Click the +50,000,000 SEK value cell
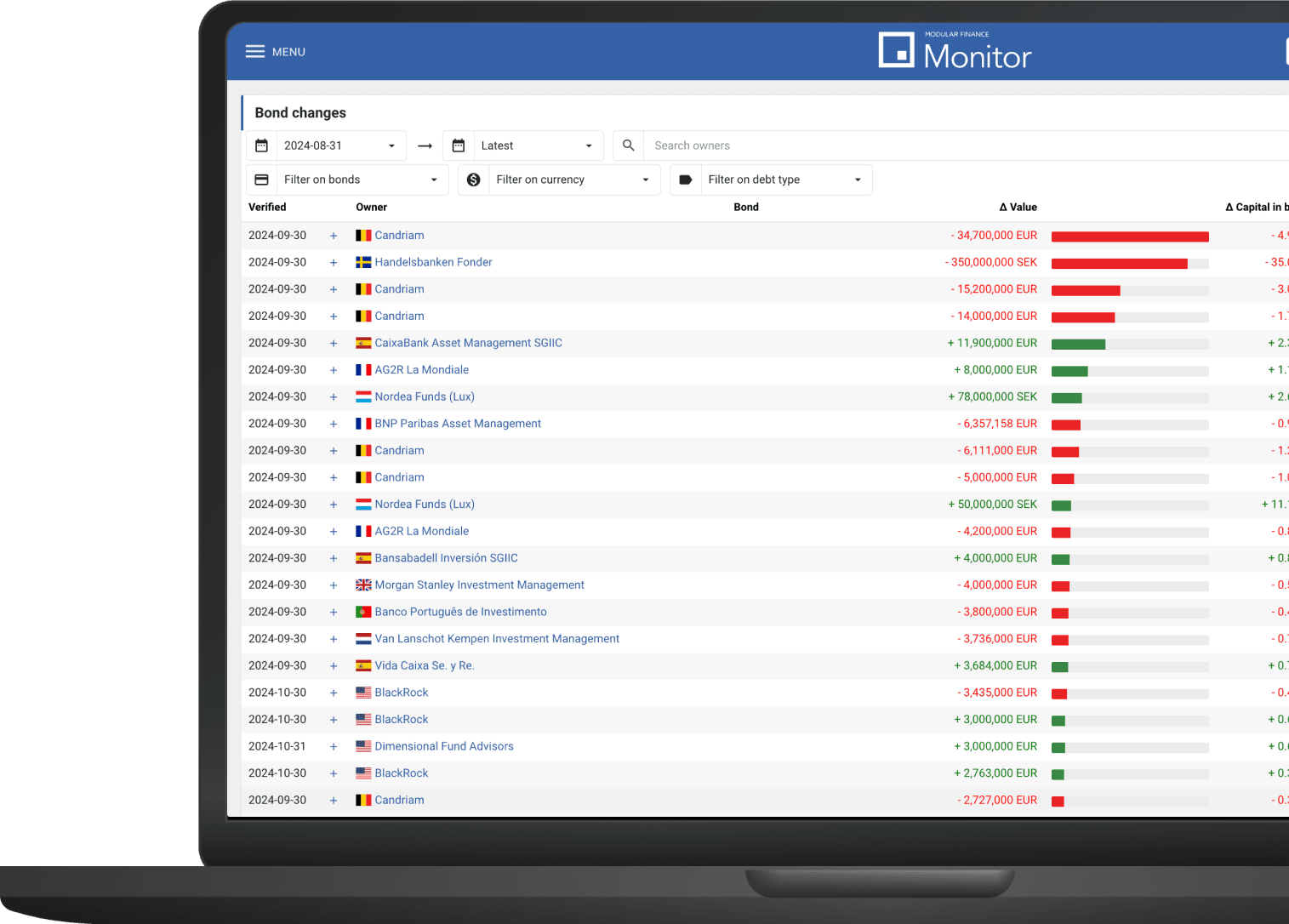The width and height of the screenshot is (1289, 924). point(992,505)
